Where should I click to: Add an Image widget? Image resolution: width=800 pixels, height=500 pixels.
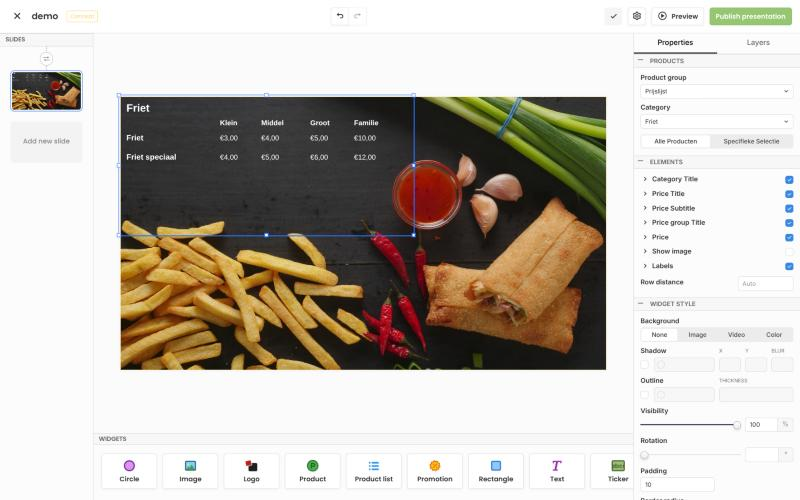click(x=190, y=471)
